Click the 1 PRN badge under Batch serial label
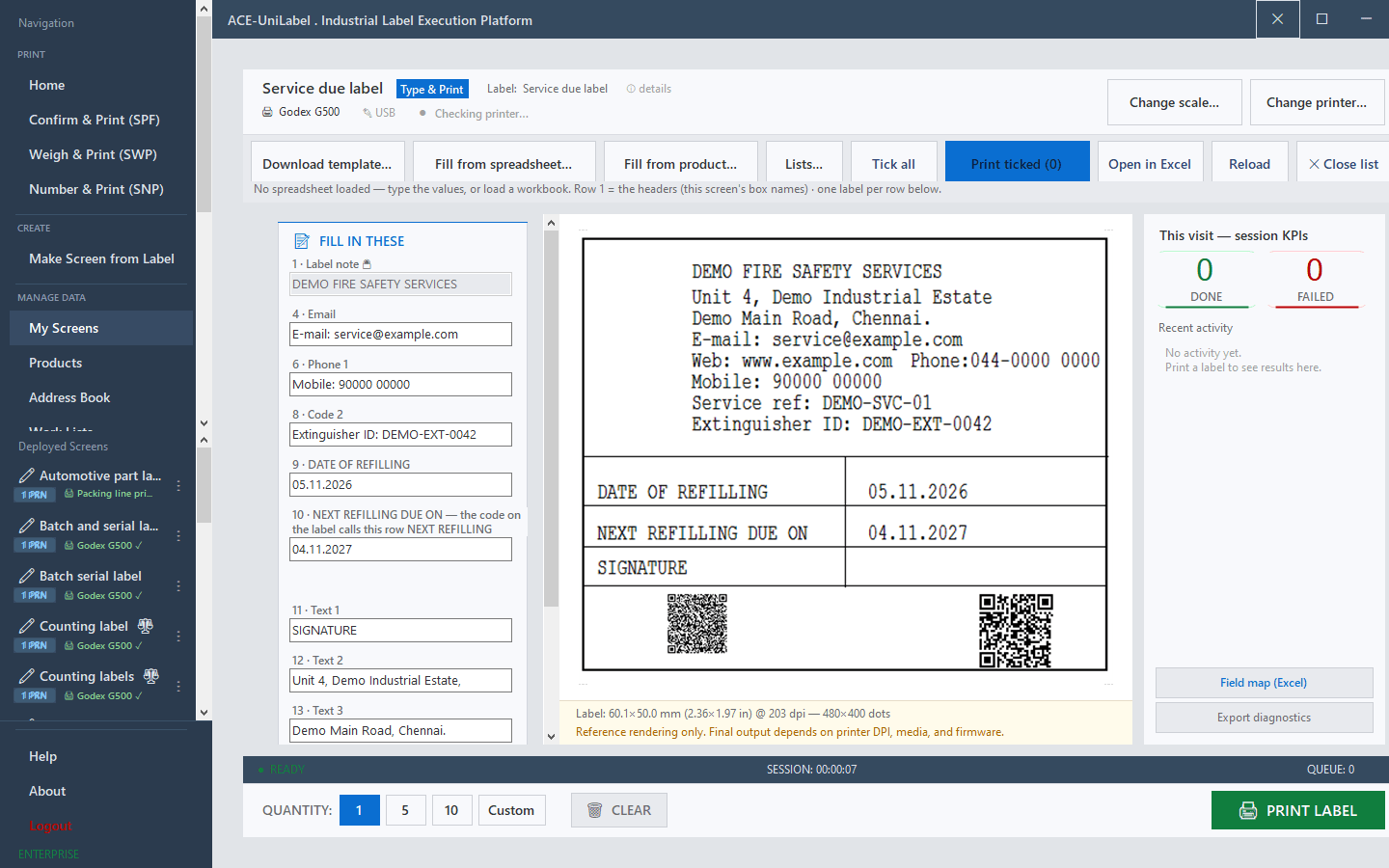Viewport: 1389px width, 868px height. [34, 596]
